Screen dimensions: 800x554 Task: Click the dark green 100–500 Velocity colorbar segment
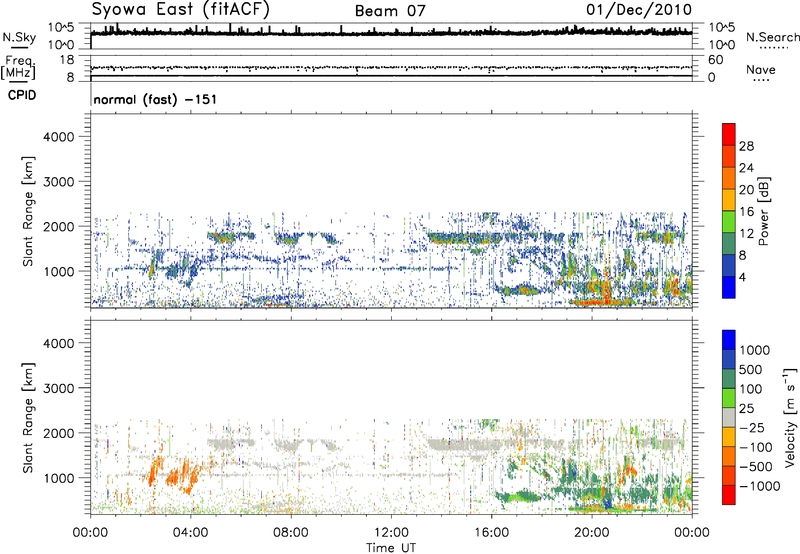729,379
